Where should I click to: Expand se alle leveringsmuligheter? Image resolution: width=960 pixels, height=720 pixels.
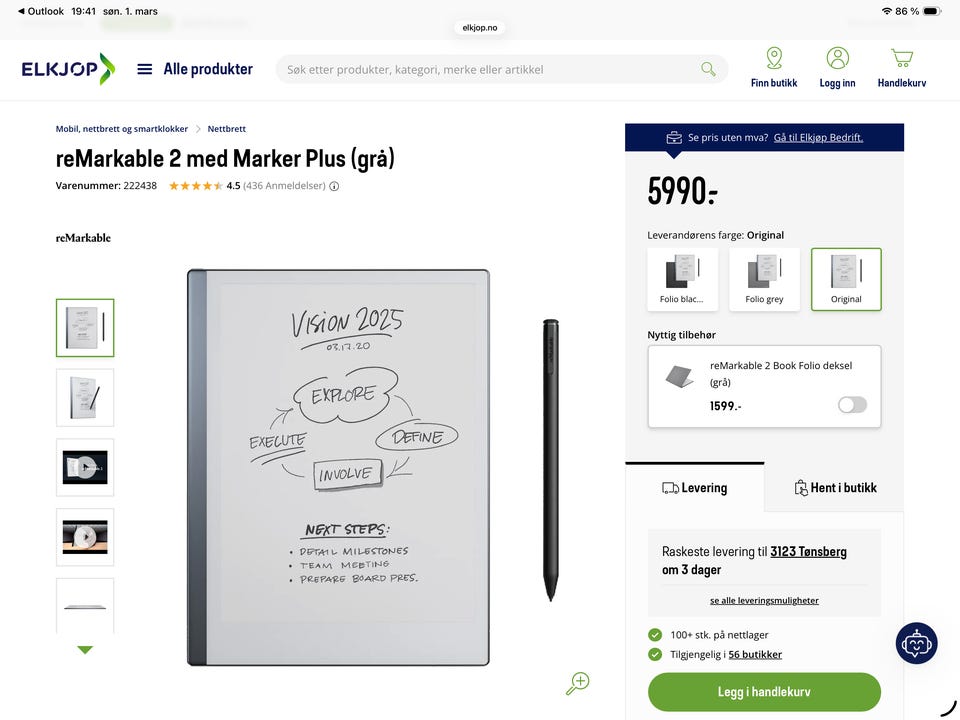764,601
